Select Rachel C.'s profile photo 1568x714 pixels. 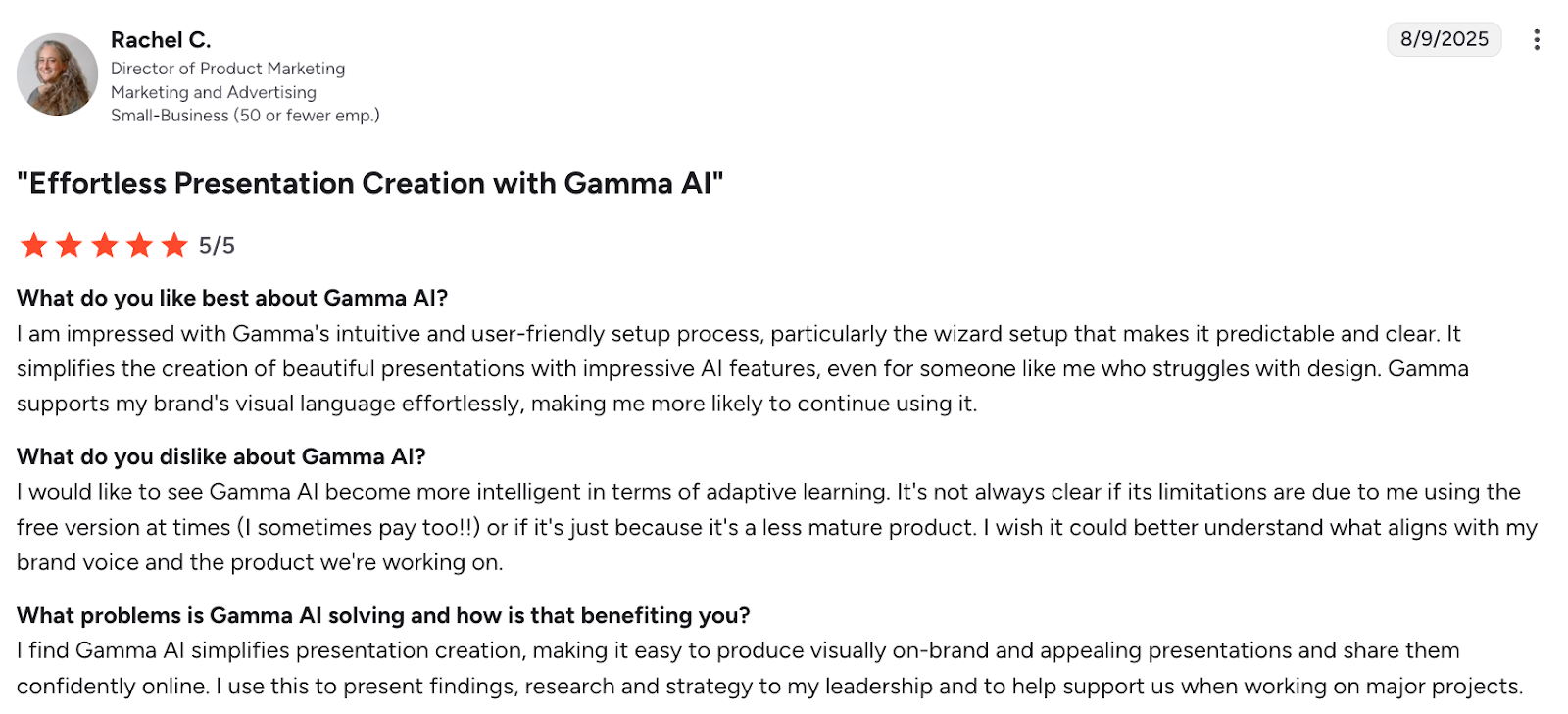pyautogui.click(x=56, y=74)
